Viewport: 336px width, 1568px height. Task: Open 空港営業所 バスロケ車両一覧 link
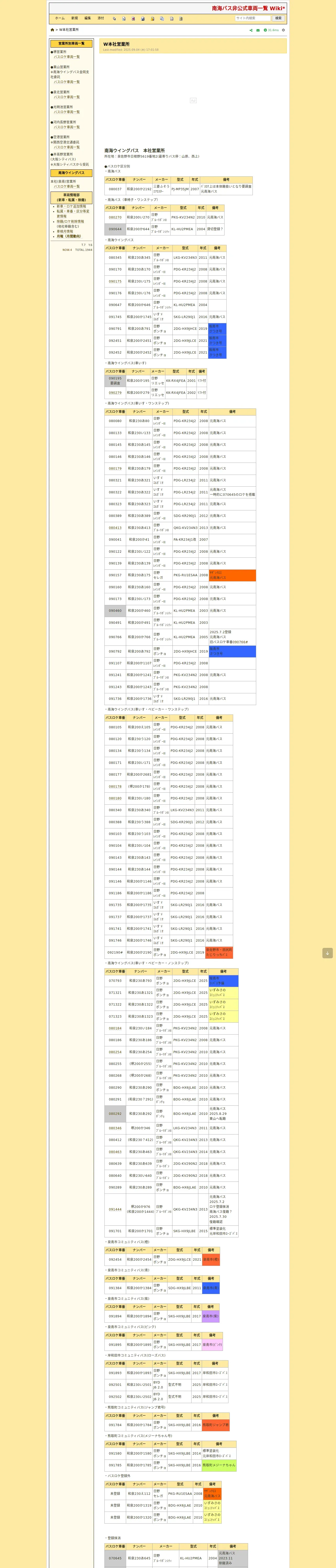pos(66,147)
